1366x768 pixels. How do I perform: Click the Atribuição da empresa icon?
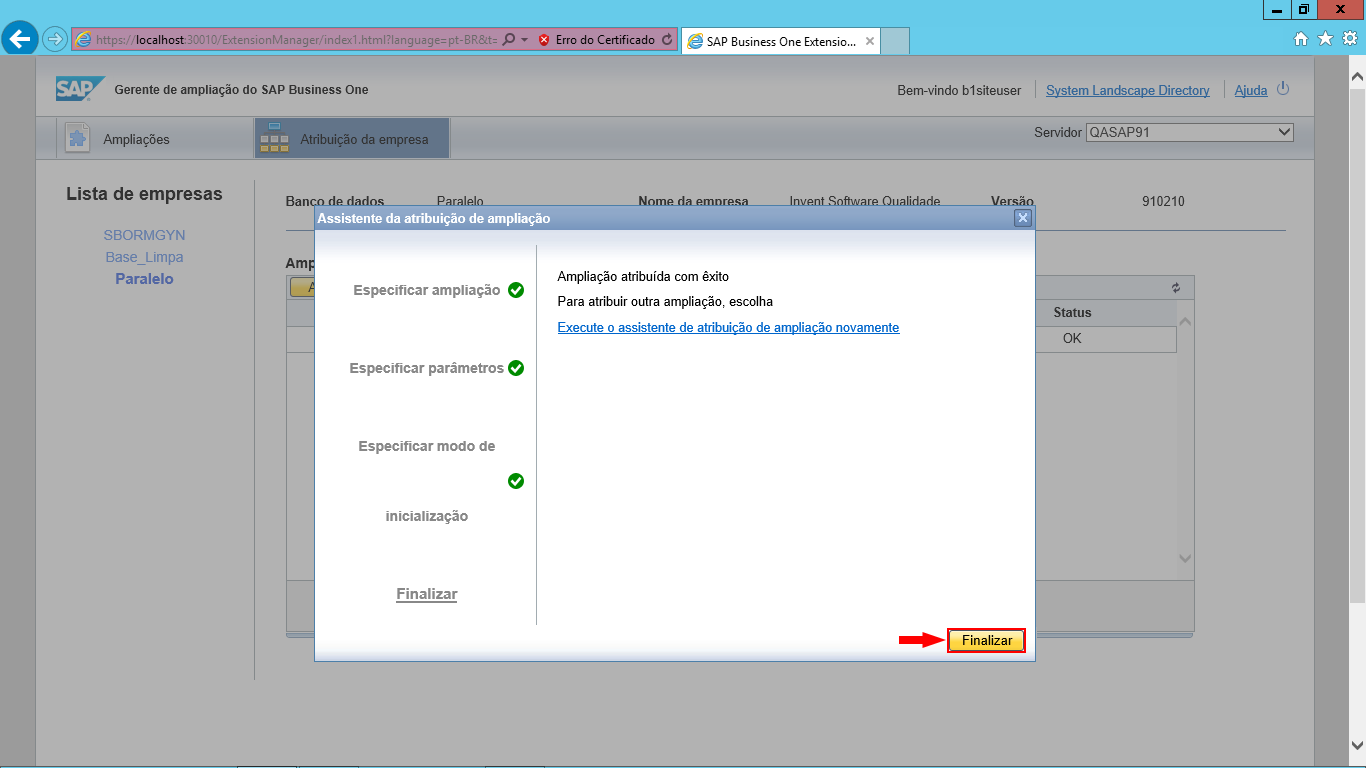tap(274, 138)
